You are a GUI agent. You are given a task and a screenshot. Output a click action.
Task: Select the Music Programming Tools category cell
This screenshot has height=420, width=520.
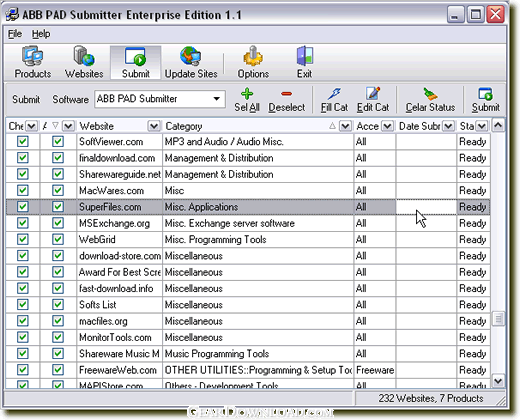pos(258,354)
